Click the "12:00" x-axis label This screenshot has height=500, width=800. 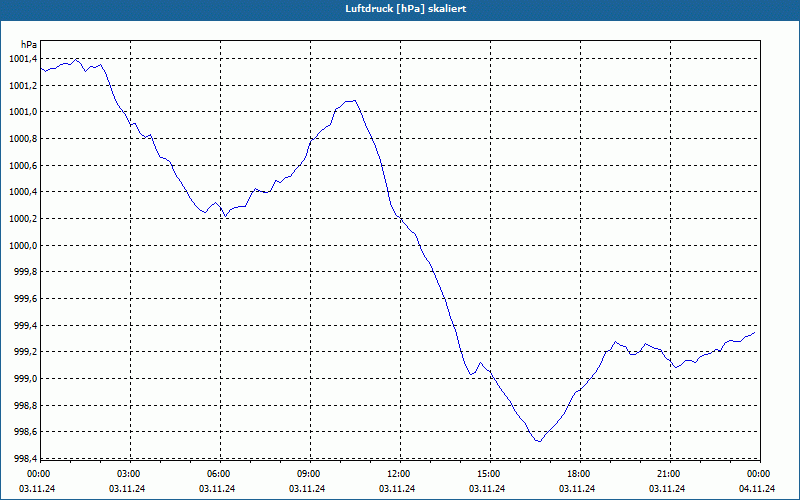click(399, 474)
